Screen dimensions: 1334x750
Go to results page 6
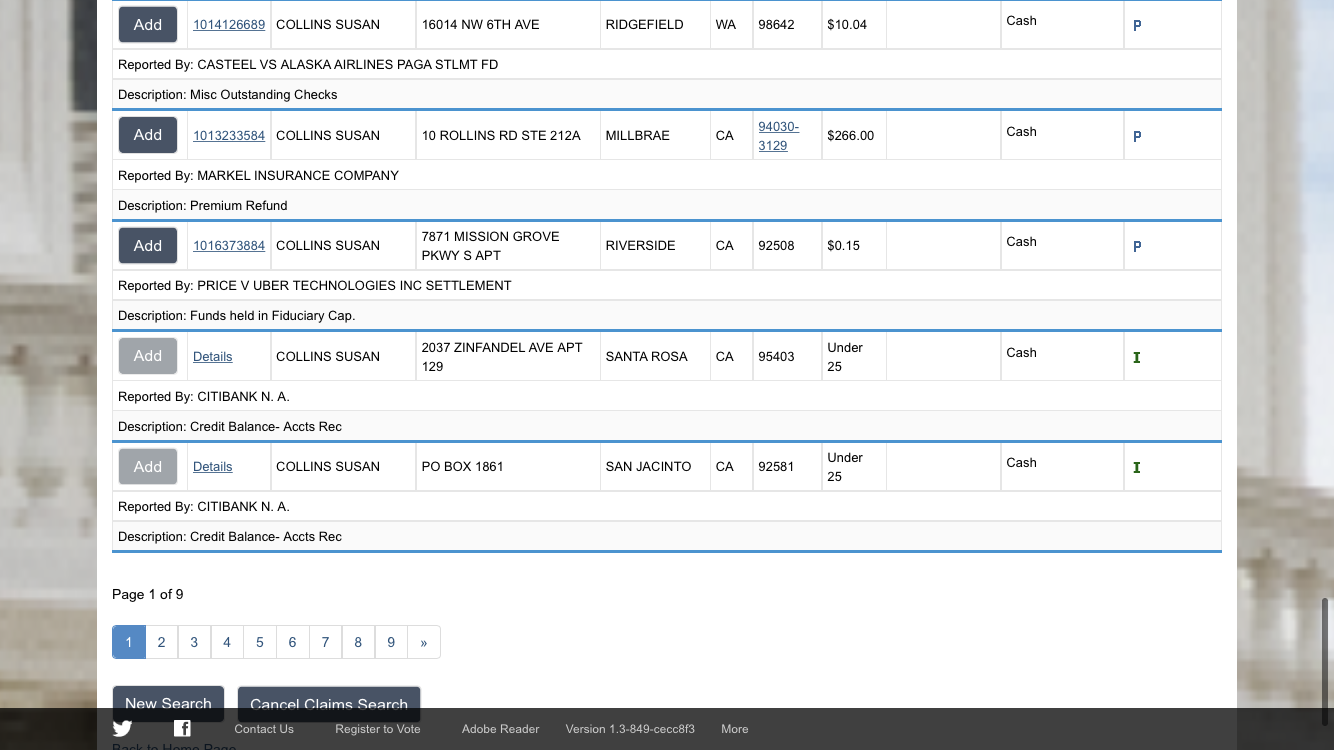point(293,642)
